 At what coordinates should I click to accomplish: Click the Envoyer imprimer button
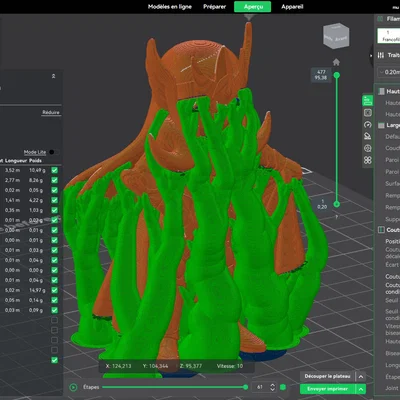(x=328, y=389)
